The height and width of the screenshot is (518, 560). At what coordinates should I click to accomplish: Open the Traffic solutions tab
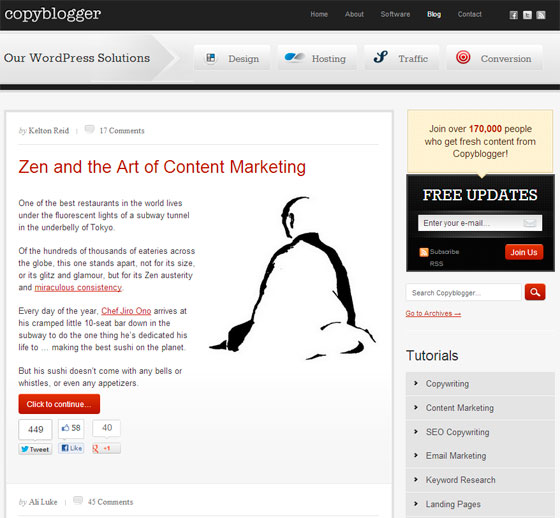[x=401, y=58]
